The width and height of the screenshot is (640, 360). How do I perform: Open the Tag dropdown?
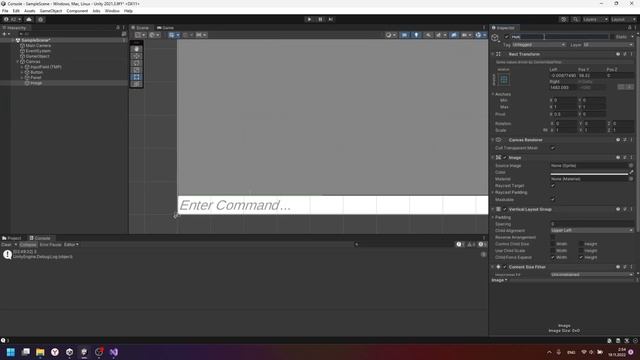coord(539,45)
